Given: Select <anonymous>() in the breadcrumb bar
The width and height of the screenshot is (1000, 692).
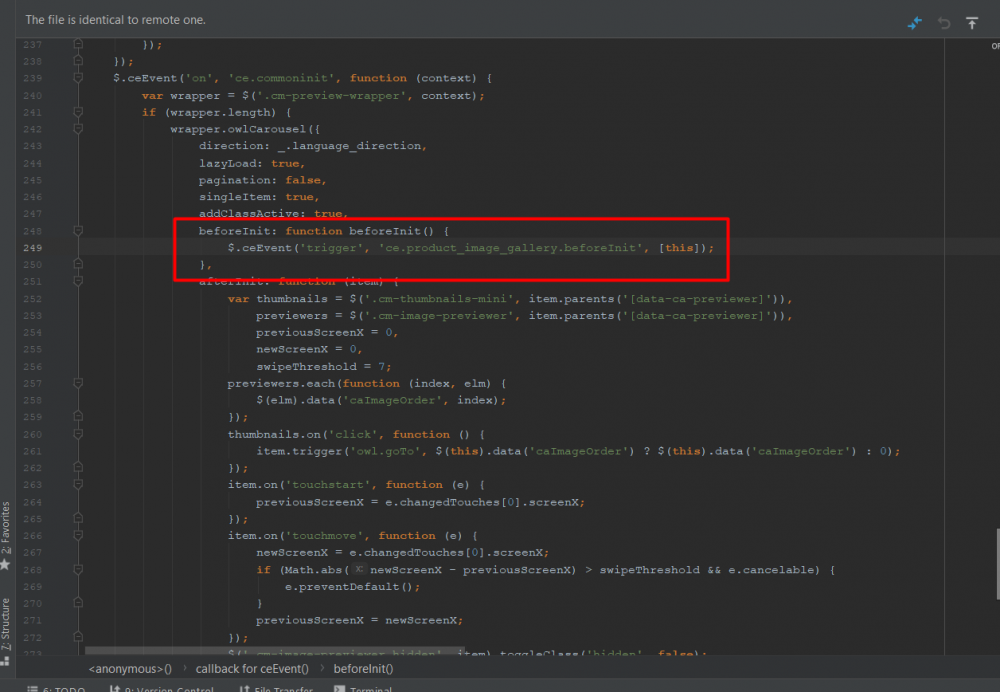Looking at the screenshot, I should click(130, 668).
